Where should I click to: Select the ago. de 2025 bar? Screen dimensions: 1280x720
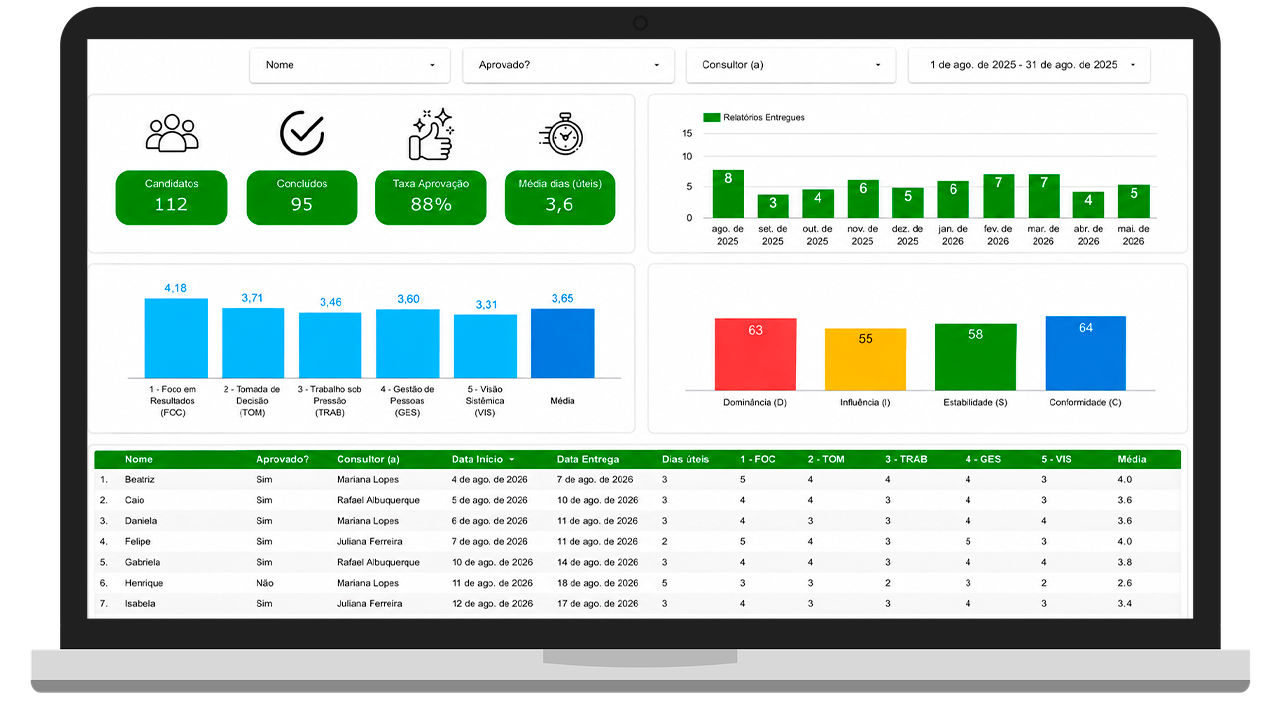pyautogui.click(x=728, y=194)
